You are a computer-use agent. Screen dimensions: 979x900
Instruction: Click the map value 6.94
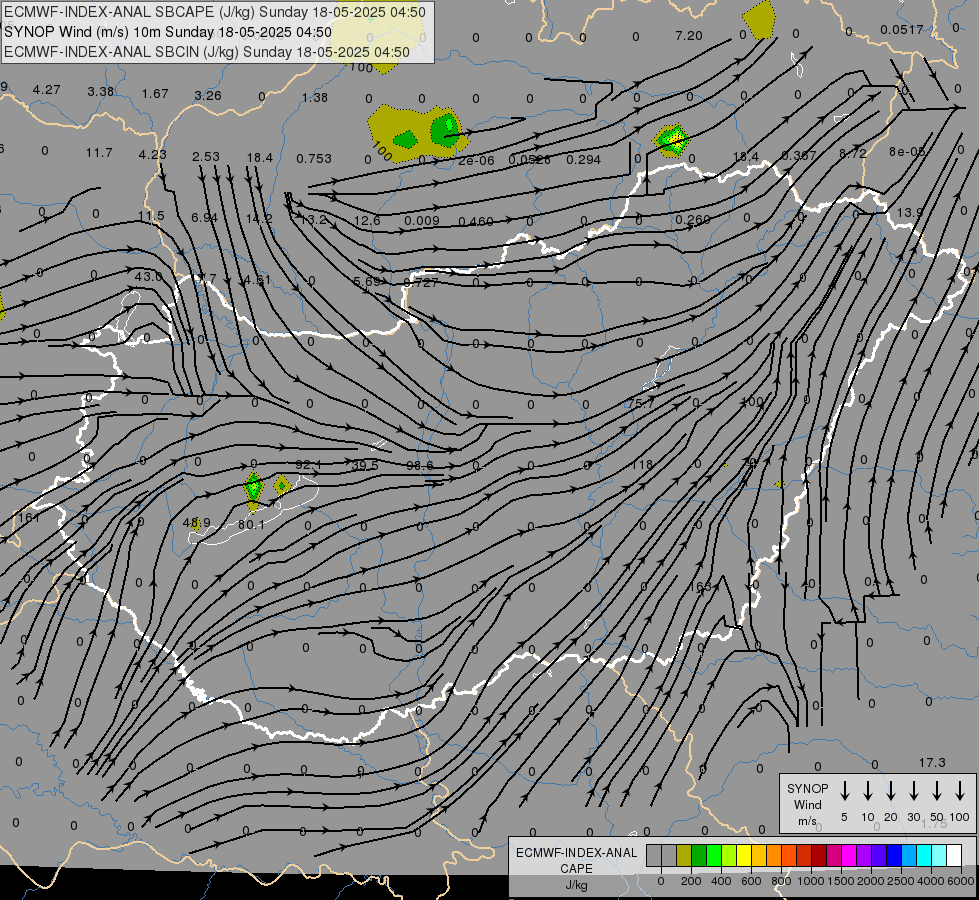coord(204,217)
